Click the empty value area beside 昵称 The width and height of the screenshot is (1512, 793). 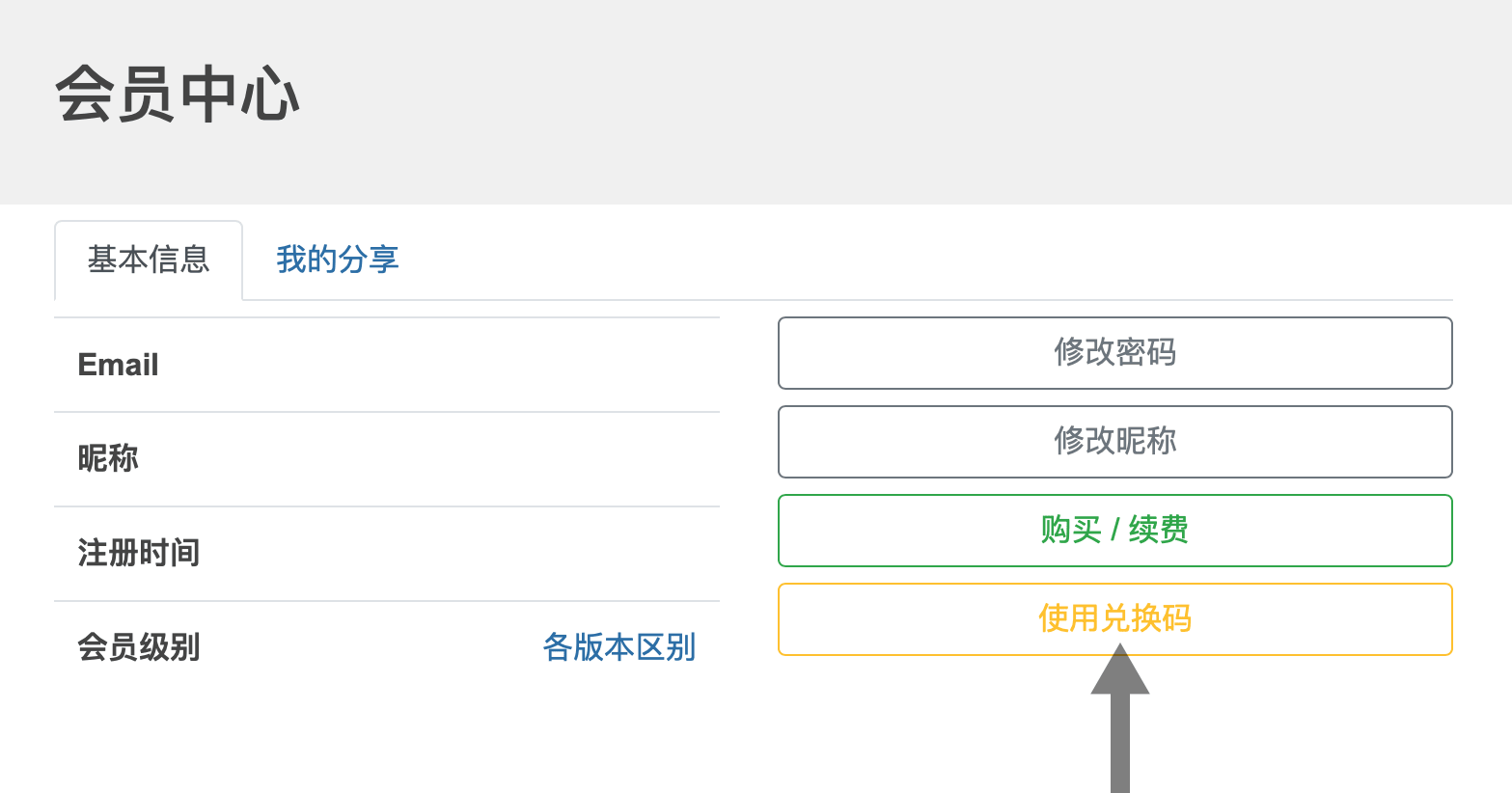coord(429,458)
